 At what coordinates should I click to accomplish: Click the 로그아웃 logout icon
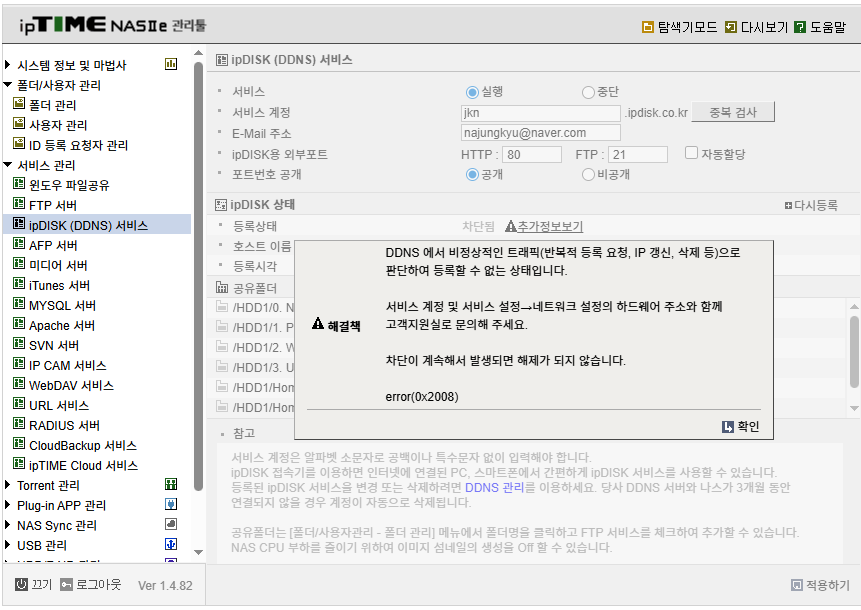pos(66,584)
